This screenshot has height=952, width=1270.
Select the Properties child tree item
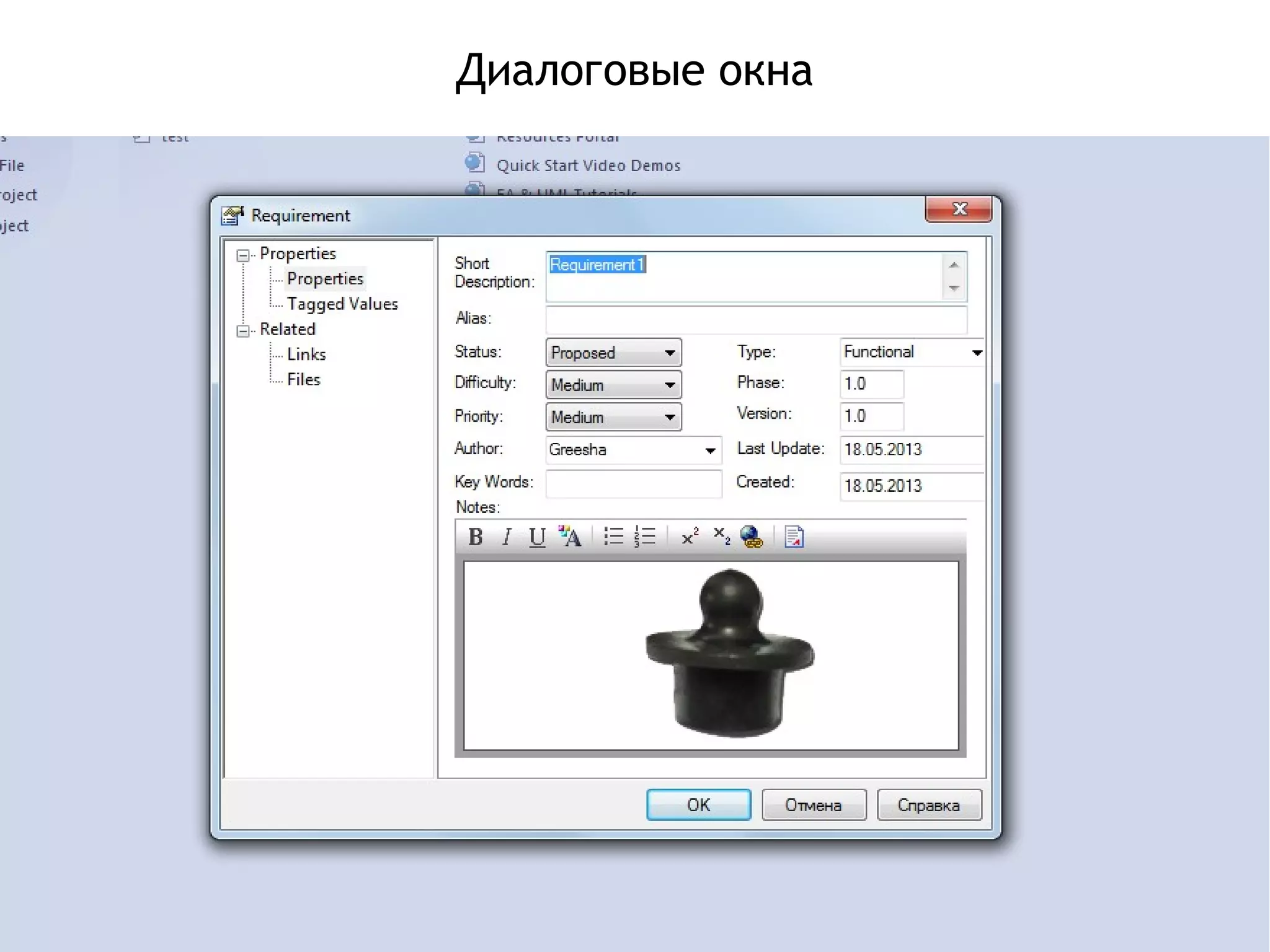tap(325, 278)
